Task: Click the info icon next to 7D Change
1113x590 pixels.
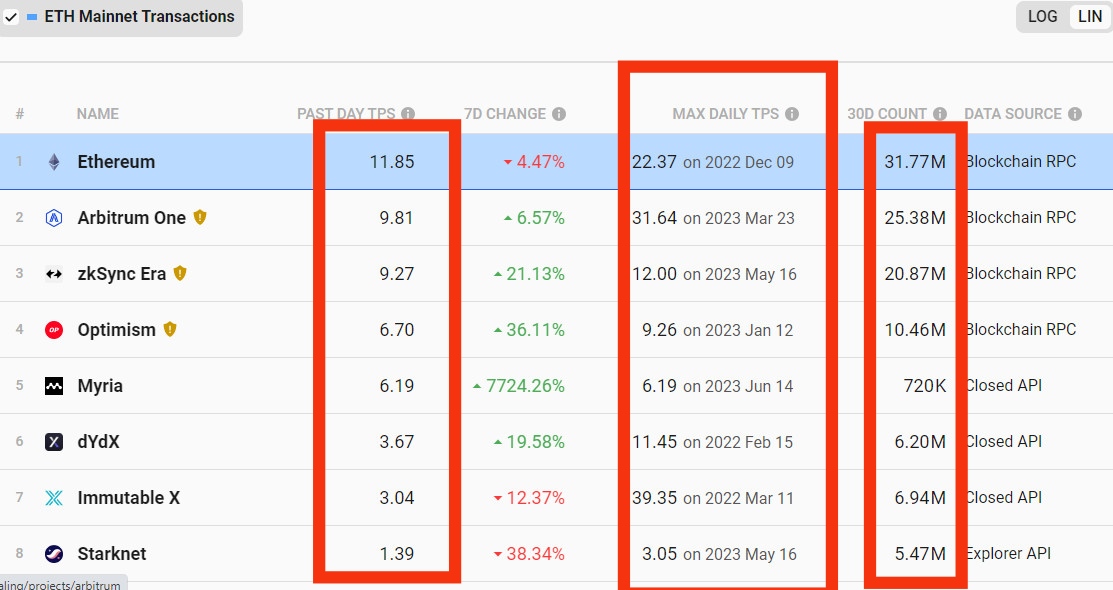Action: (559, 114)
